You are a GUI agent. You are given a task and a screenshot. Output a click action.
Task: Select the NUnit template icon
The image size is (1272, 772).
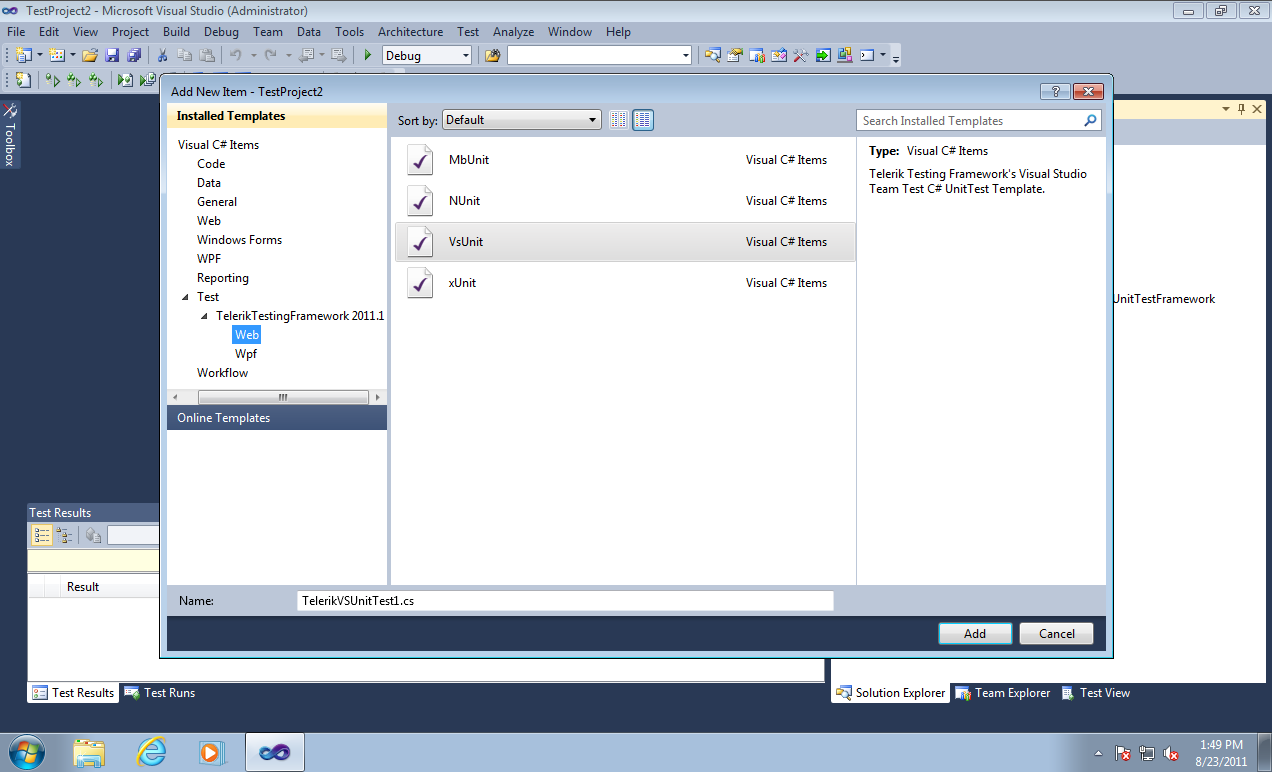[420, 201]
